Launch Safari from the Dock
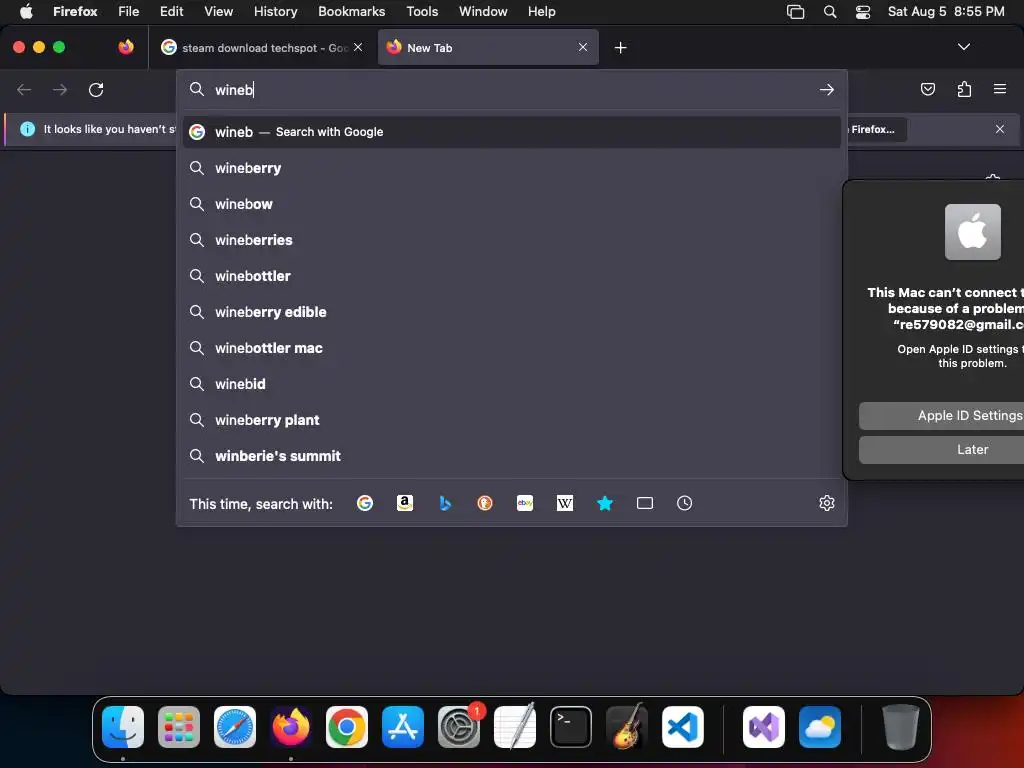1024x768 pixels. (x=234, y=727)
